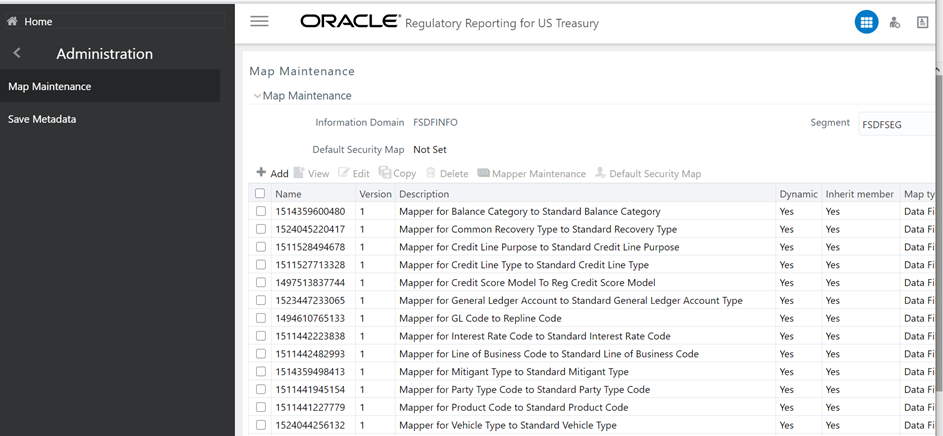Check the row for map 1511442482993
Screen dimensions: 943x436
(260, 354)
